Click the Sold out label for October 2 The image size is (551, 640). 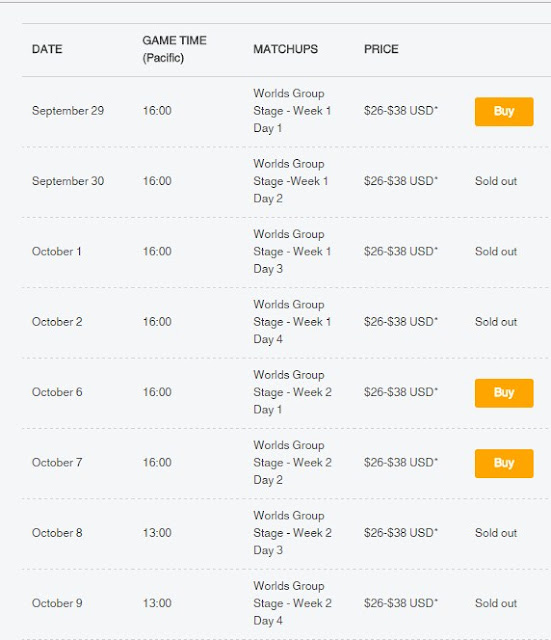(x=495, y=322)
